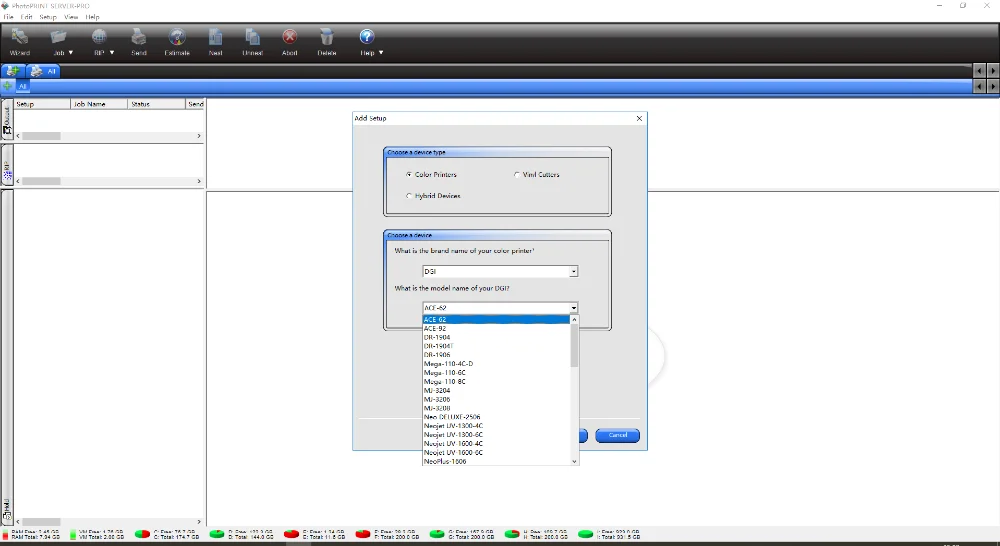Open the View menu
Screen dimensions: 1000x546
point(71,17)
